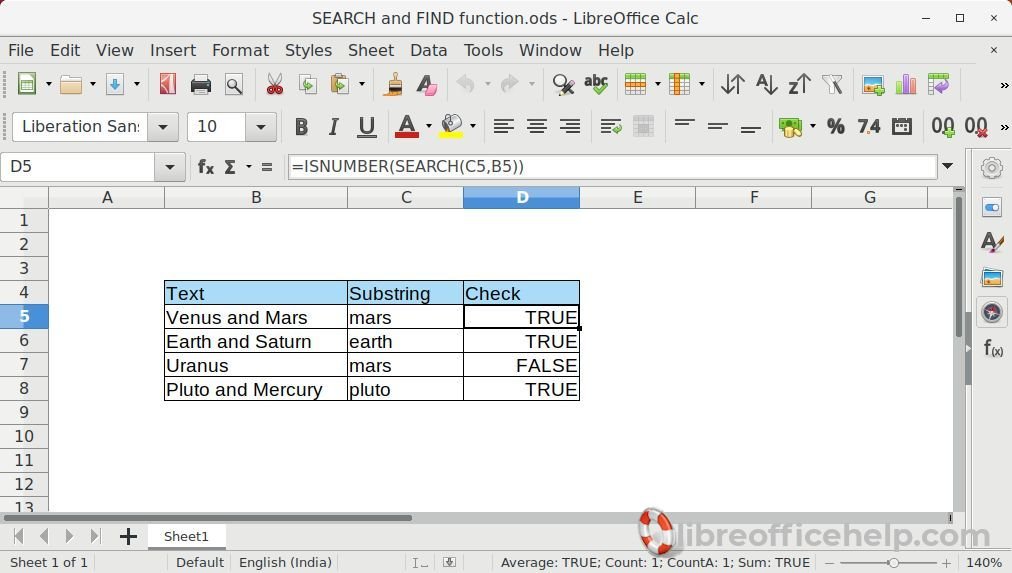Open font name dropdown list

pos(163,127)
